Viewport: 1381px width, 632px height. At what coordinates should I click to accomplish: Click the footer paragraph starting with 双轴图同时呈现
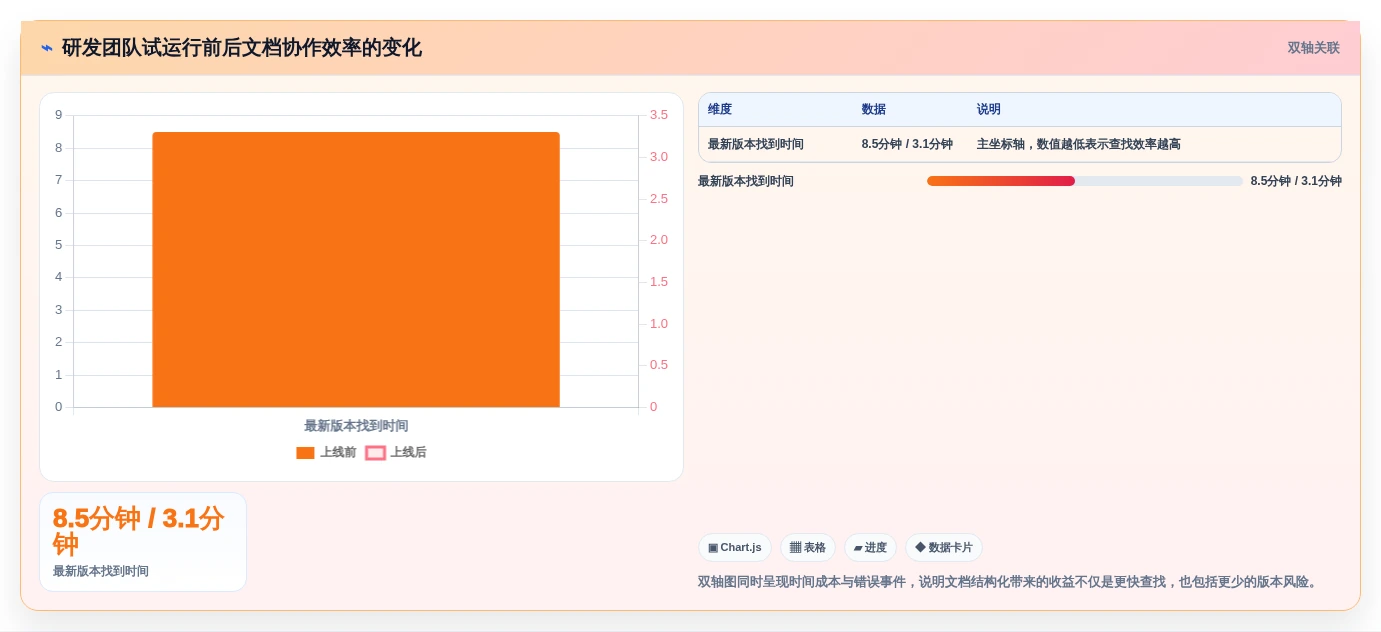pos(1010,582)
